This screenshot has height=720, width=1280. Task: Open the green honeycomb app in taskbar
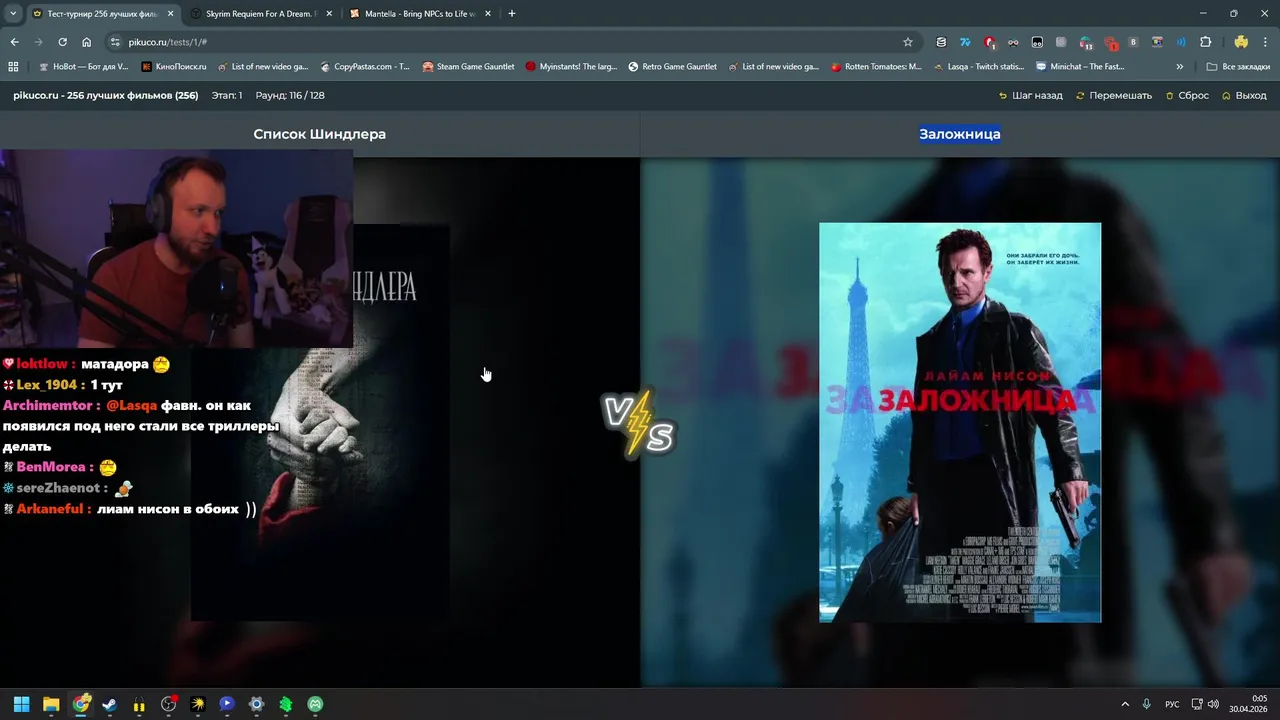(x=286, y=704)
